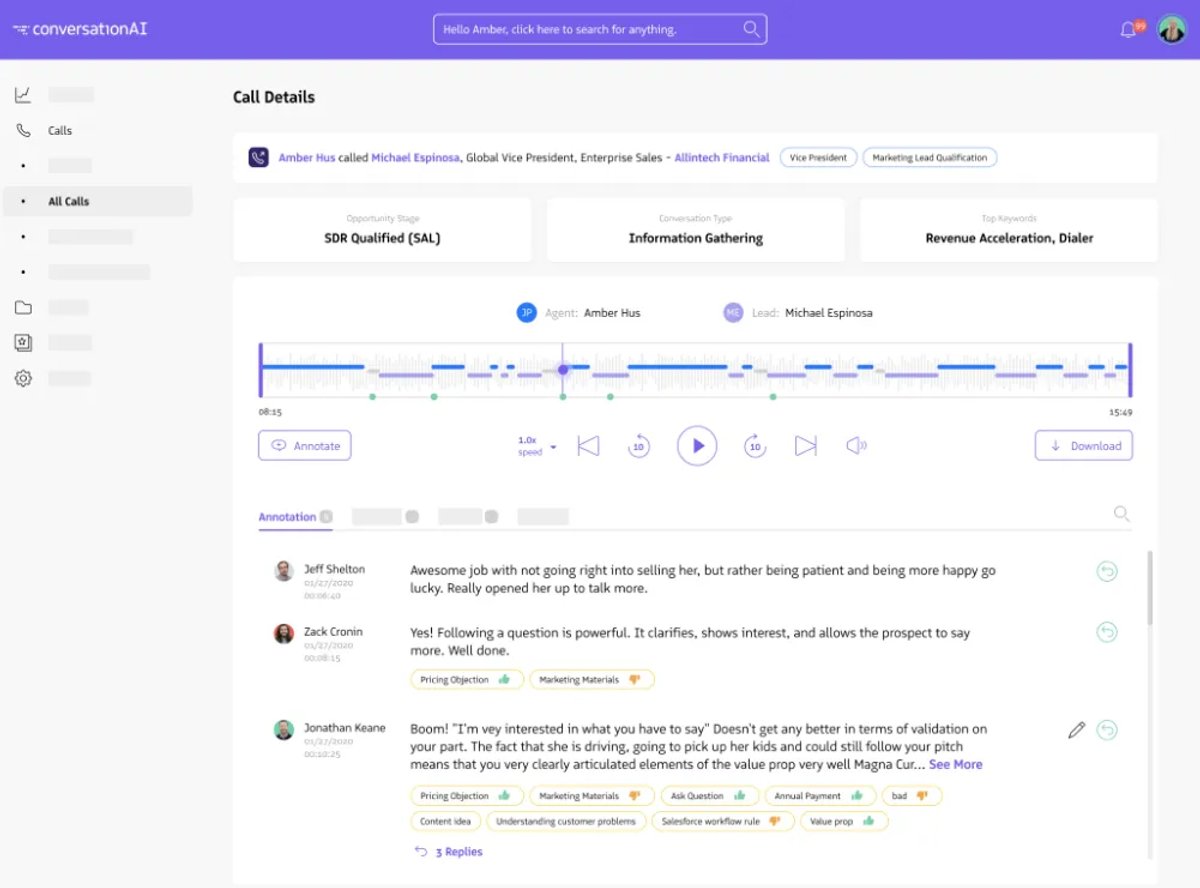Click the search for anything field
This screenshot has width=1200, height=888.
click(x=600, y=29)
